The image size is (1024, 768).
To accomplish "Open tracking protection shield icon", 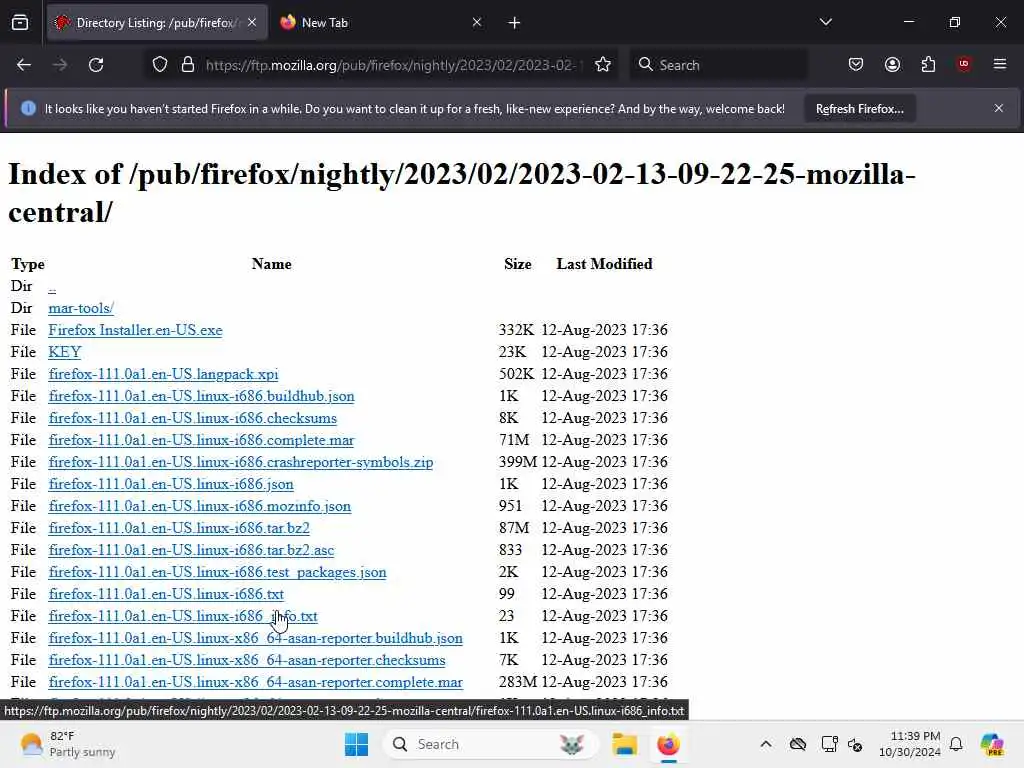I will coord(160,65).
